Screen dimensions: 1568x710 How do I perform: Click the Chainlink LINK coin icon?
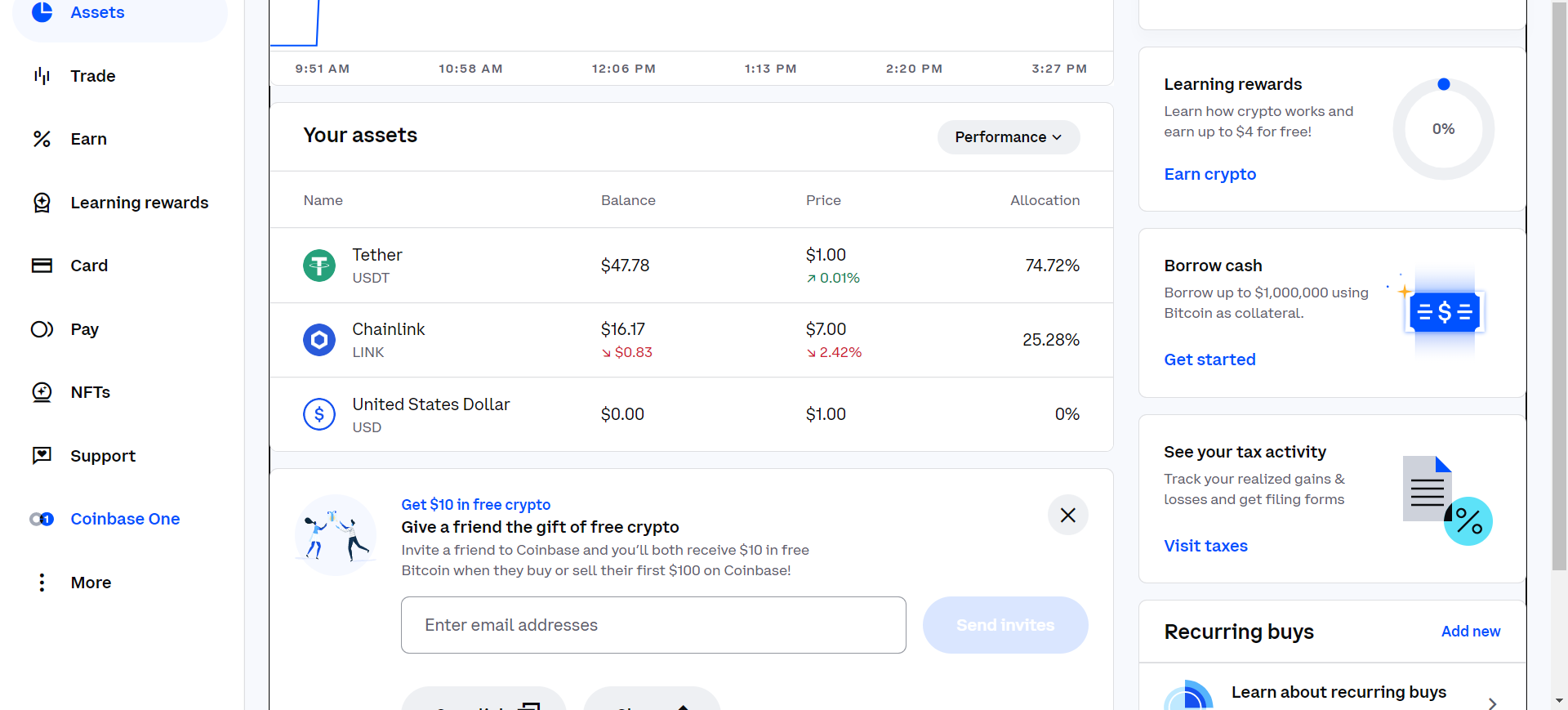point(319,340)
